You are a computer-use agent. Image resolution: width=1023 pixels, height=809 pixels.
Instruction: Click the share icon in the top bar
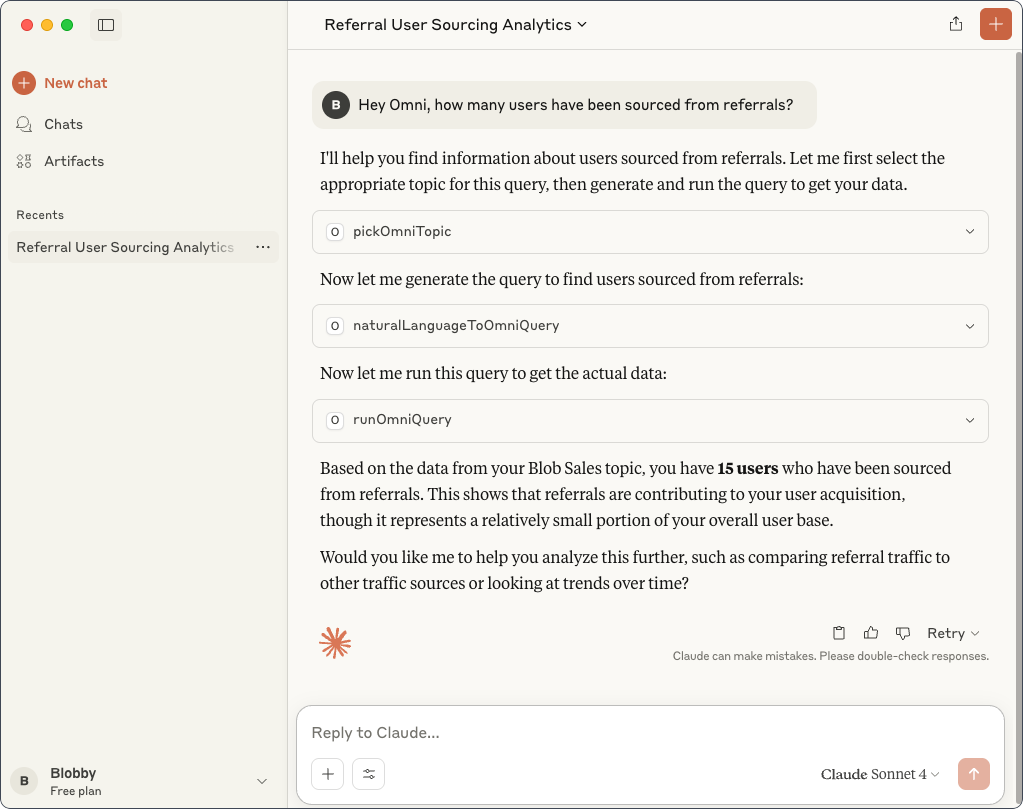(x=956, y=24)
